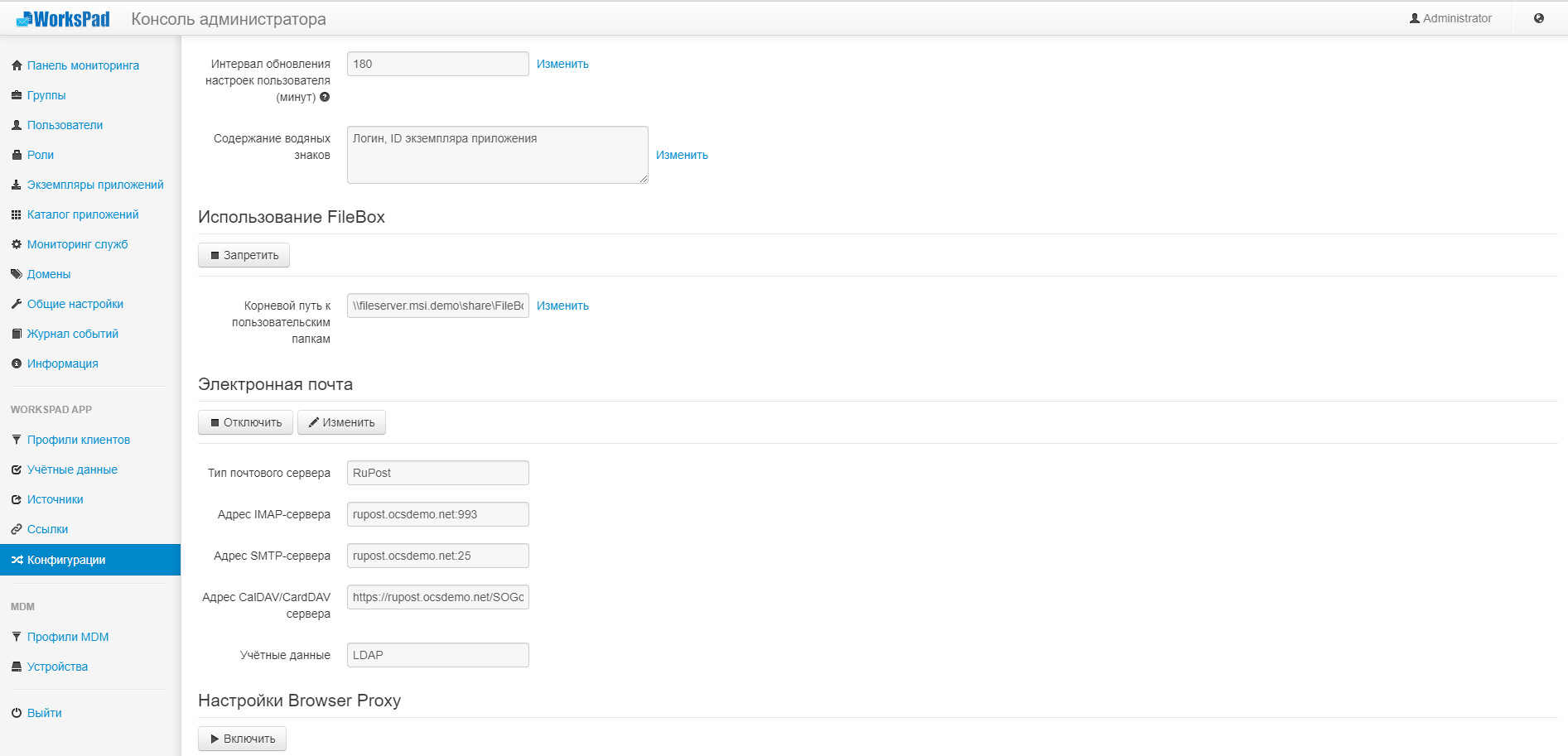Click the shuffle icon beside Конфигурации
Screen dimensions: 1568x756
17,560
